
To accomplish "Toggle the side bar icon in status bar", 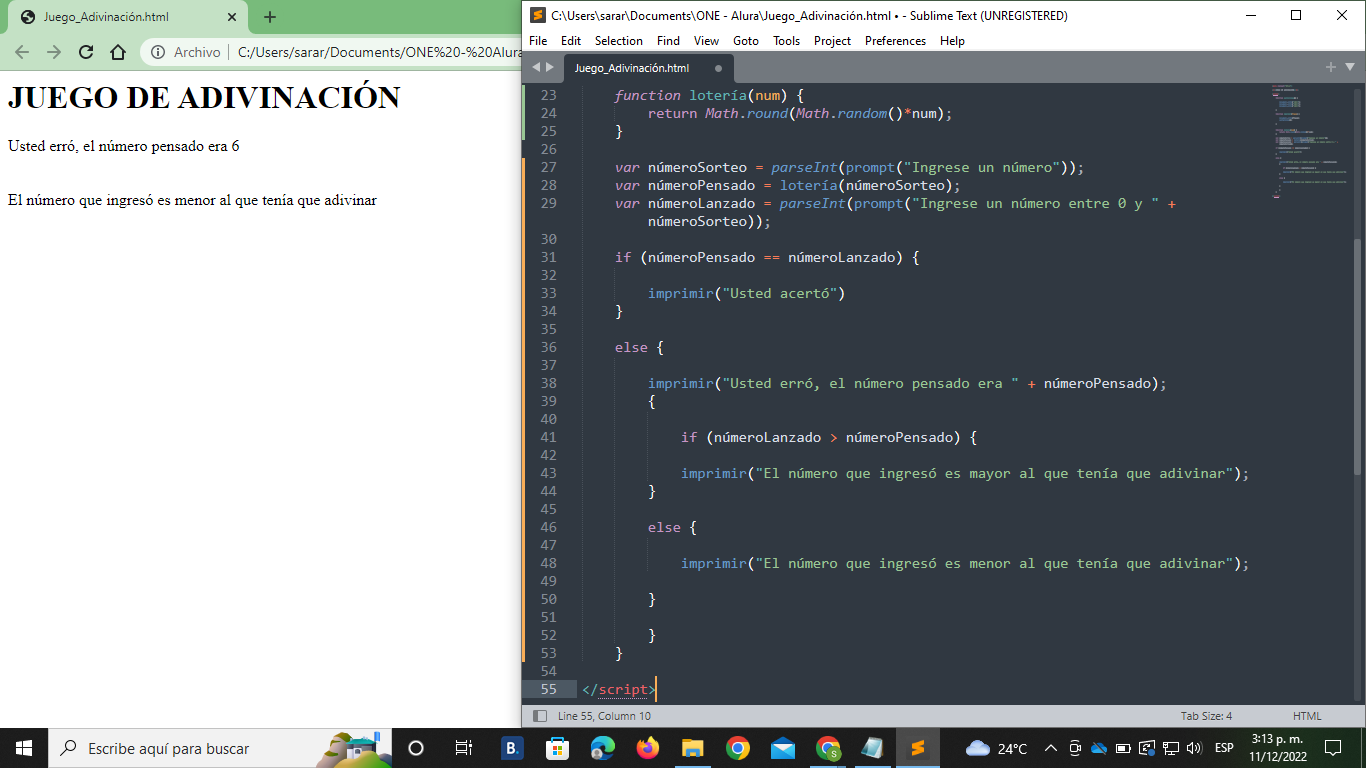I will (540, 716).
